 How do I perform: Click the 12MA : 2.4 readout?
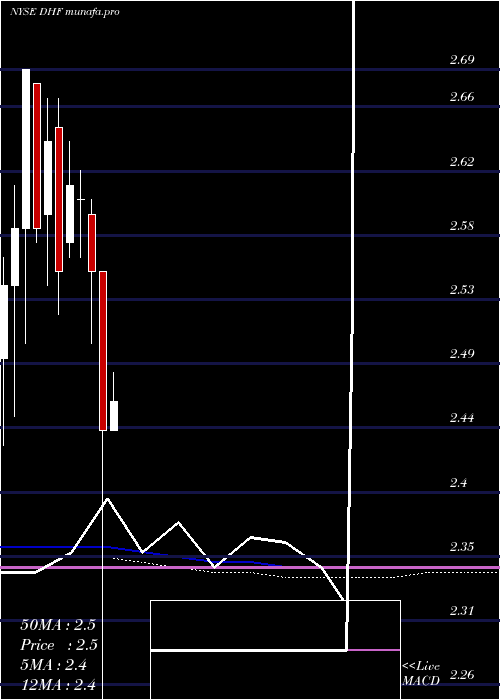pyautogui.click(x=58, y=685)
